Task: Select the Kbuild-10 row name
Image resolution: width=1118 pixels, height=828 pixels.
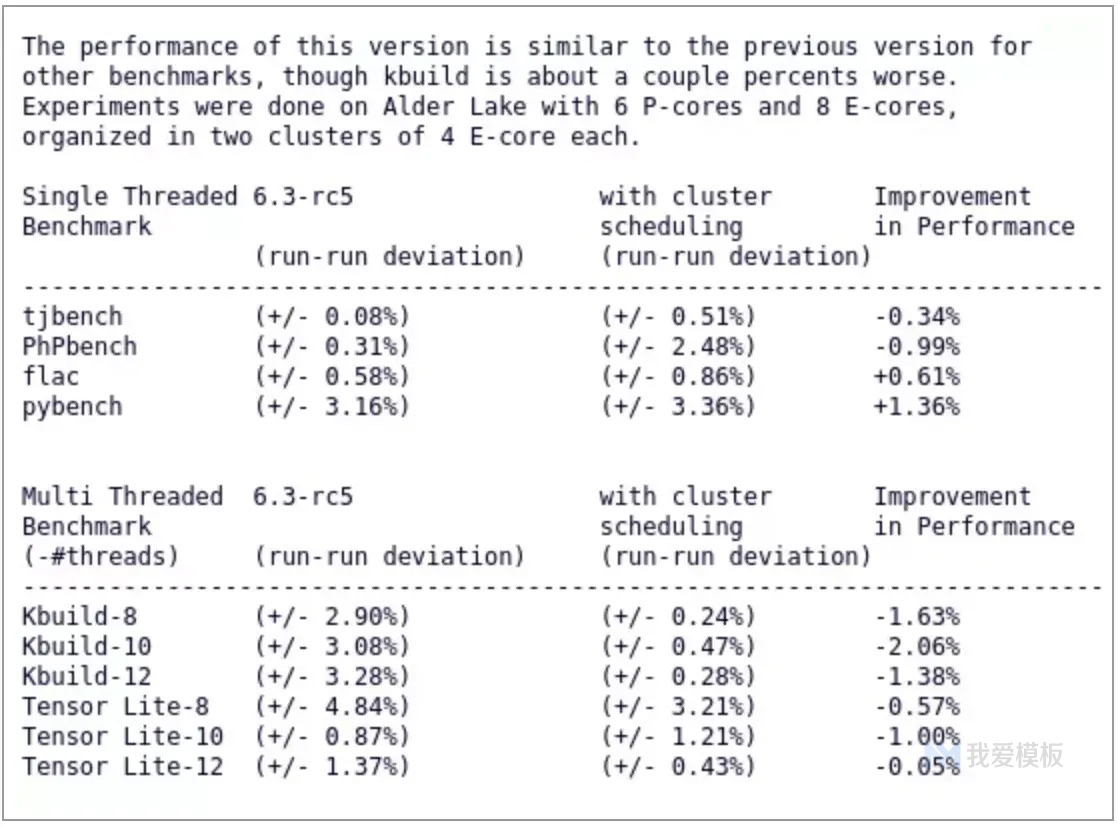Action: coord(87,646)
